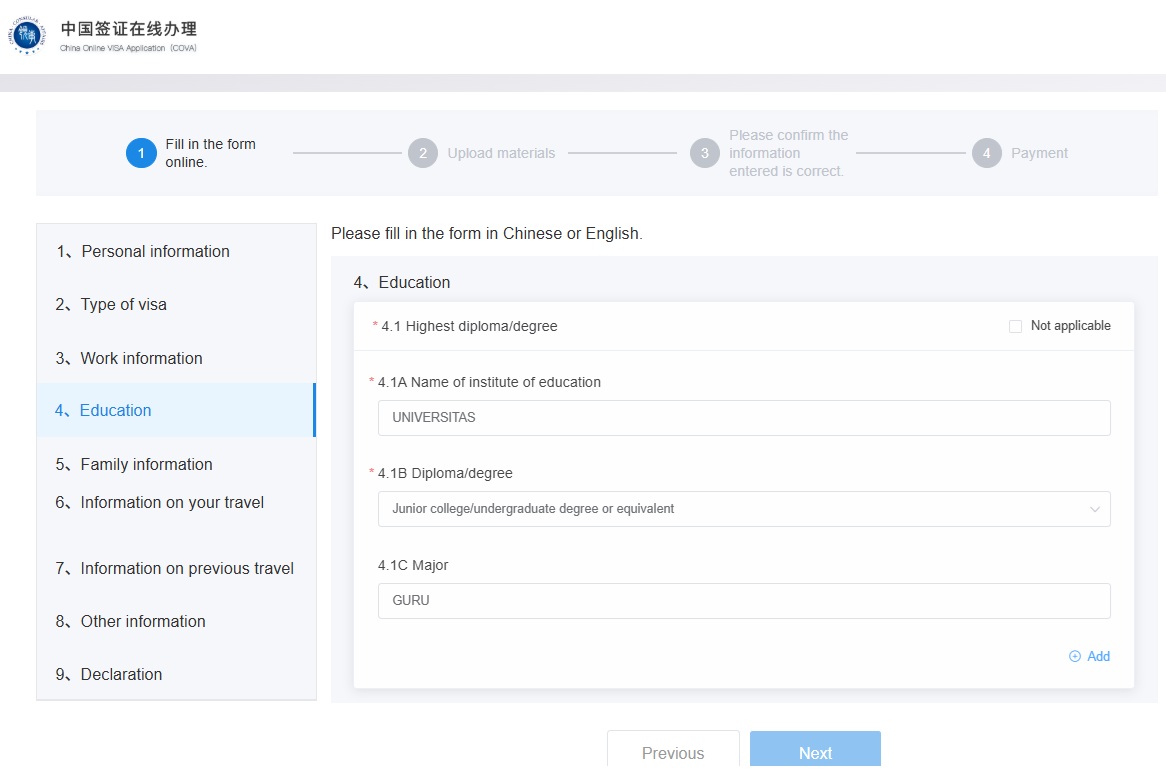Image resolution: width=1166 pixels, height=780 pixels.
Task: Jump to the Declaration section
Action: (121, 674)
